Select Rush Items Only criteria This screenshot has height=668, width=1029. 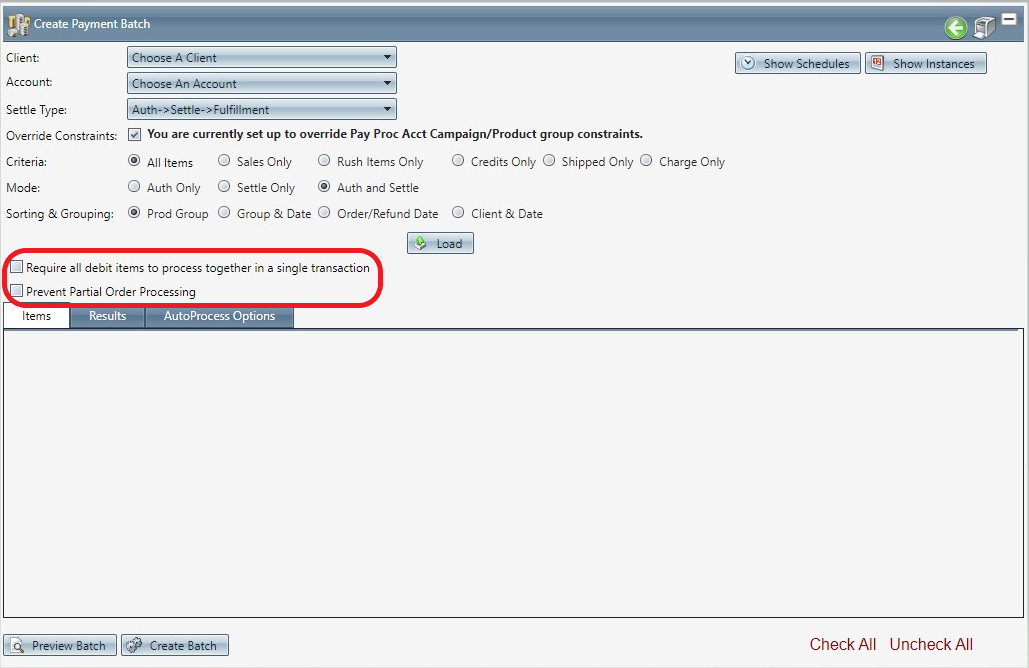324,161
